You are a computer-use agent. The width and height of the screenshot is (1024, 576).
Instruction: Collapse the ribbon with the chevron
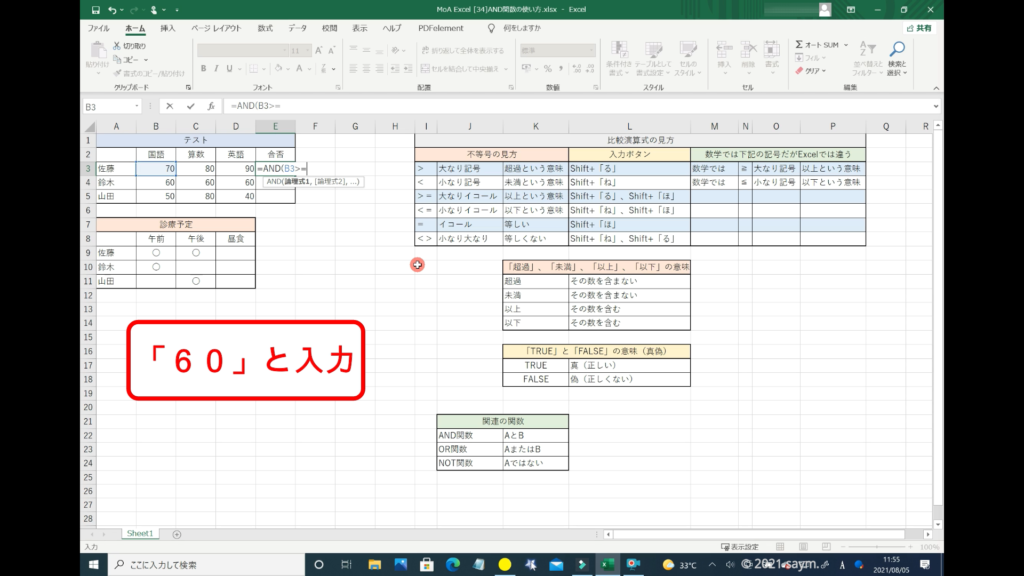(x=935, y=88)
